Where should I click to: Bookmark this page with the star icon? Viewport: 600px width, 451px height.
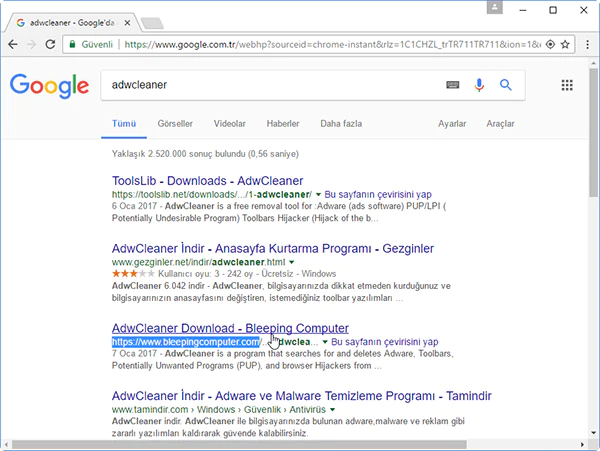tap(565, 44)
